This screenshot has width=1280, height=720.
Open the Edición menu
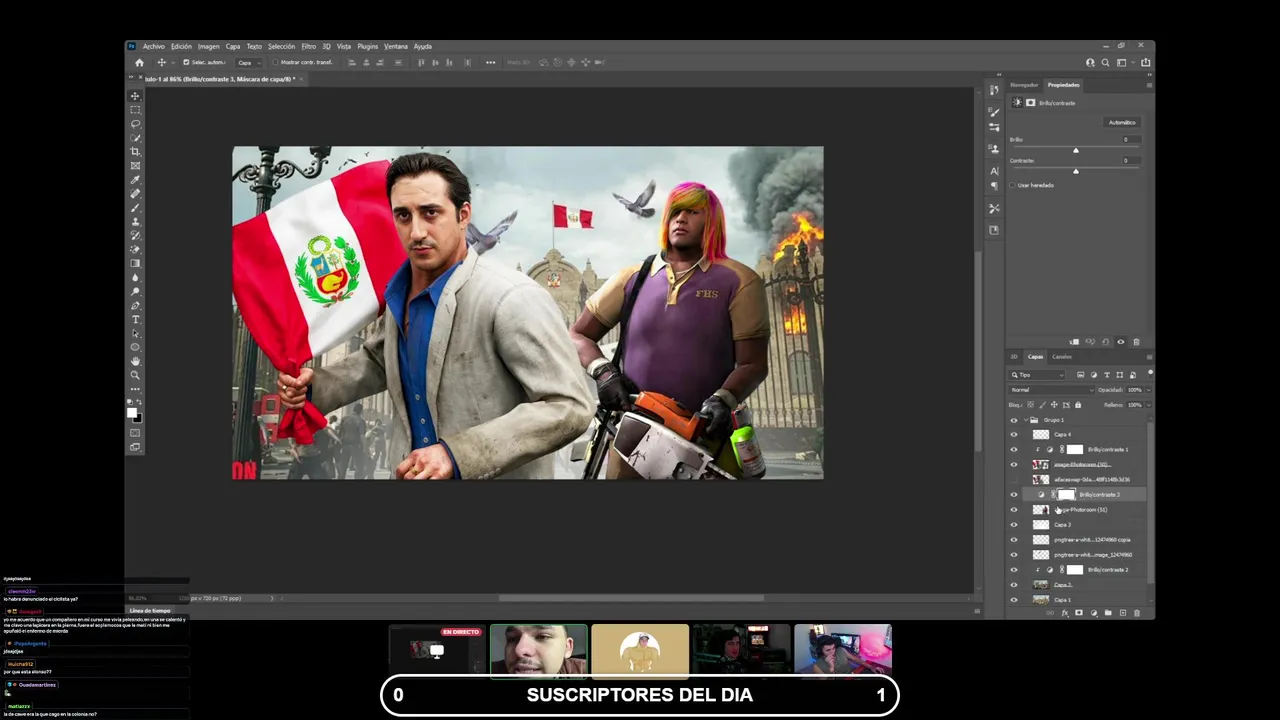pyautogui.click(x=181, y=46)
